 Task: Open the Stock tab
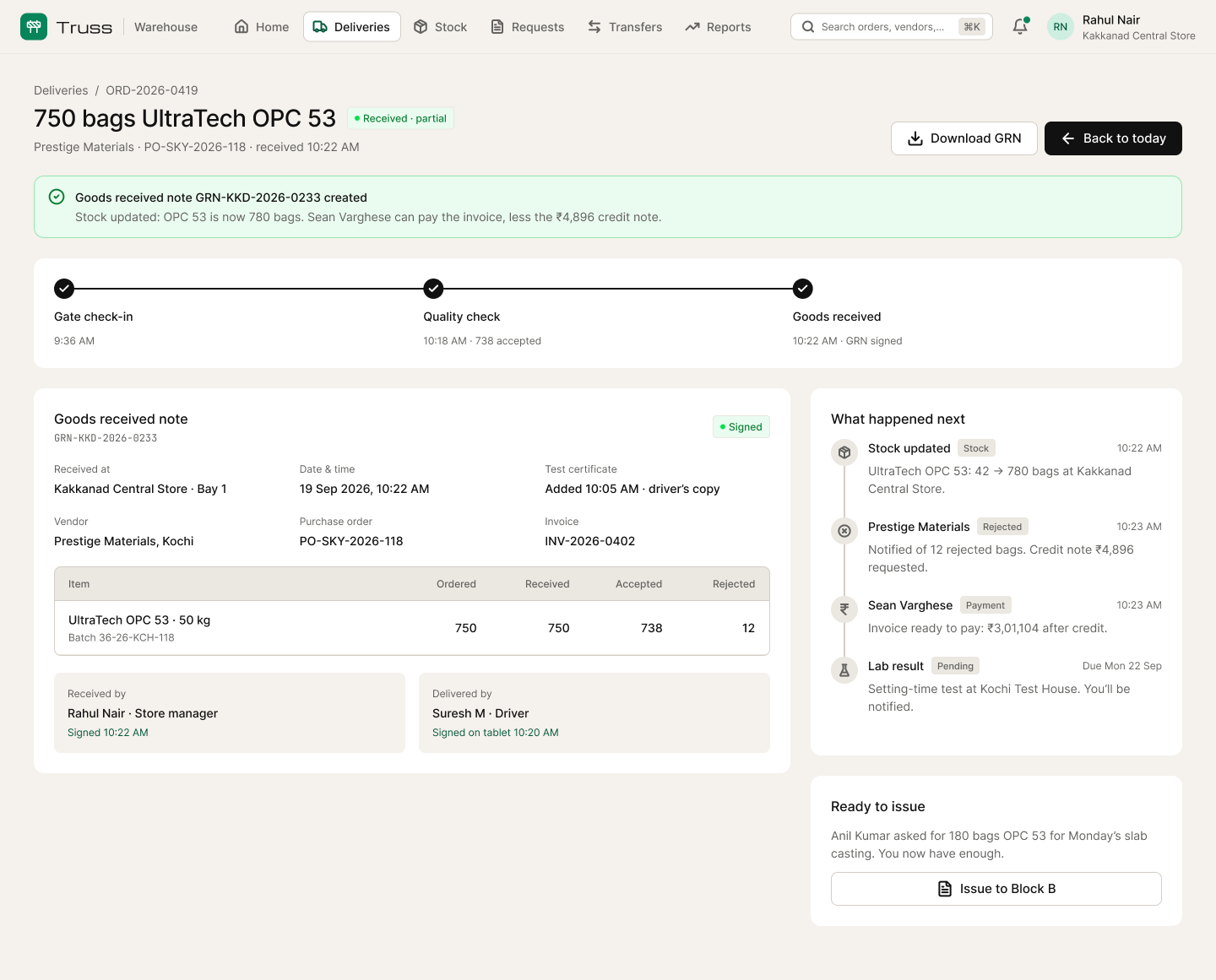(441, 27)
